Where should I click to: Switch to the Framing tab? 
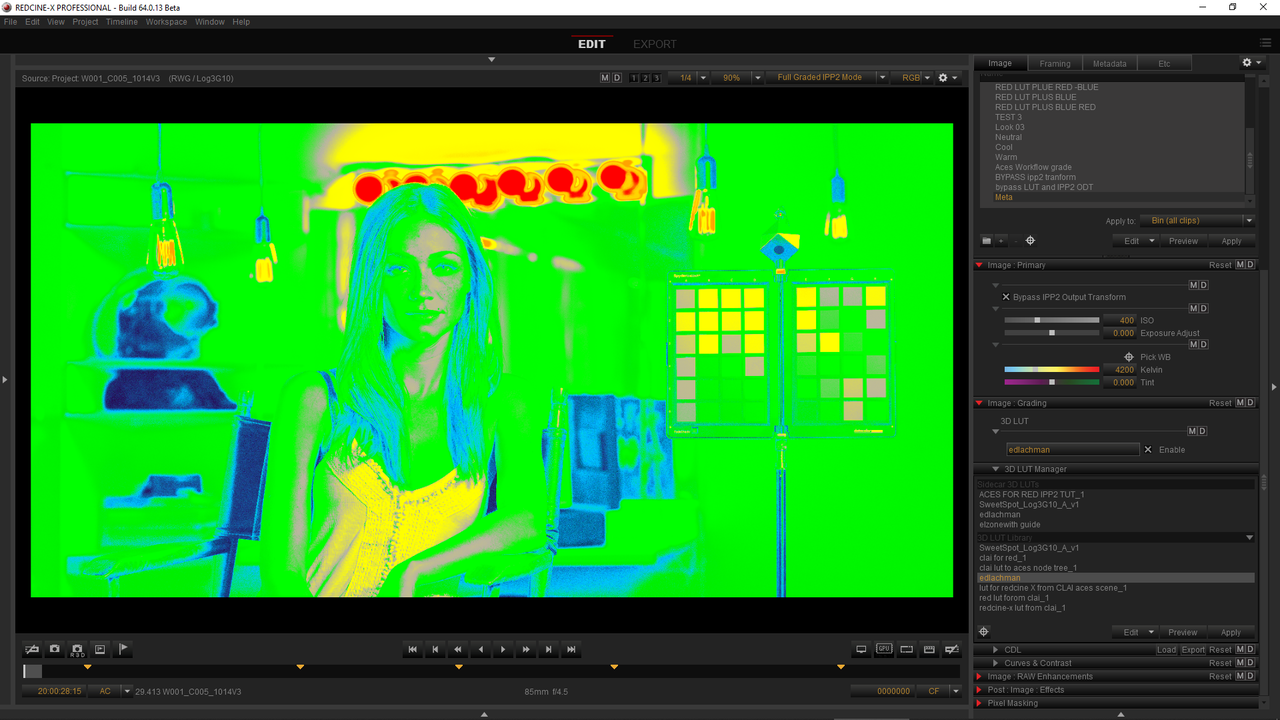point(1055,63)
